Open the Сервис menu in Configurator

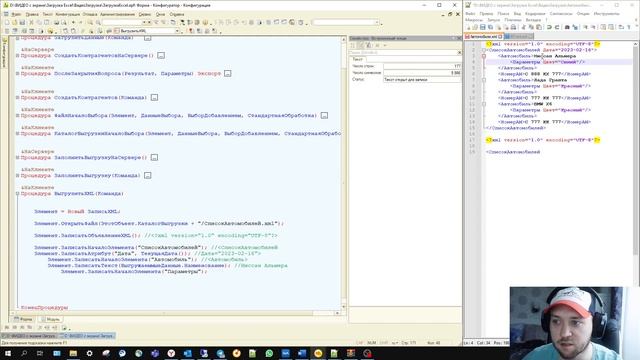[x=144, y=14]
